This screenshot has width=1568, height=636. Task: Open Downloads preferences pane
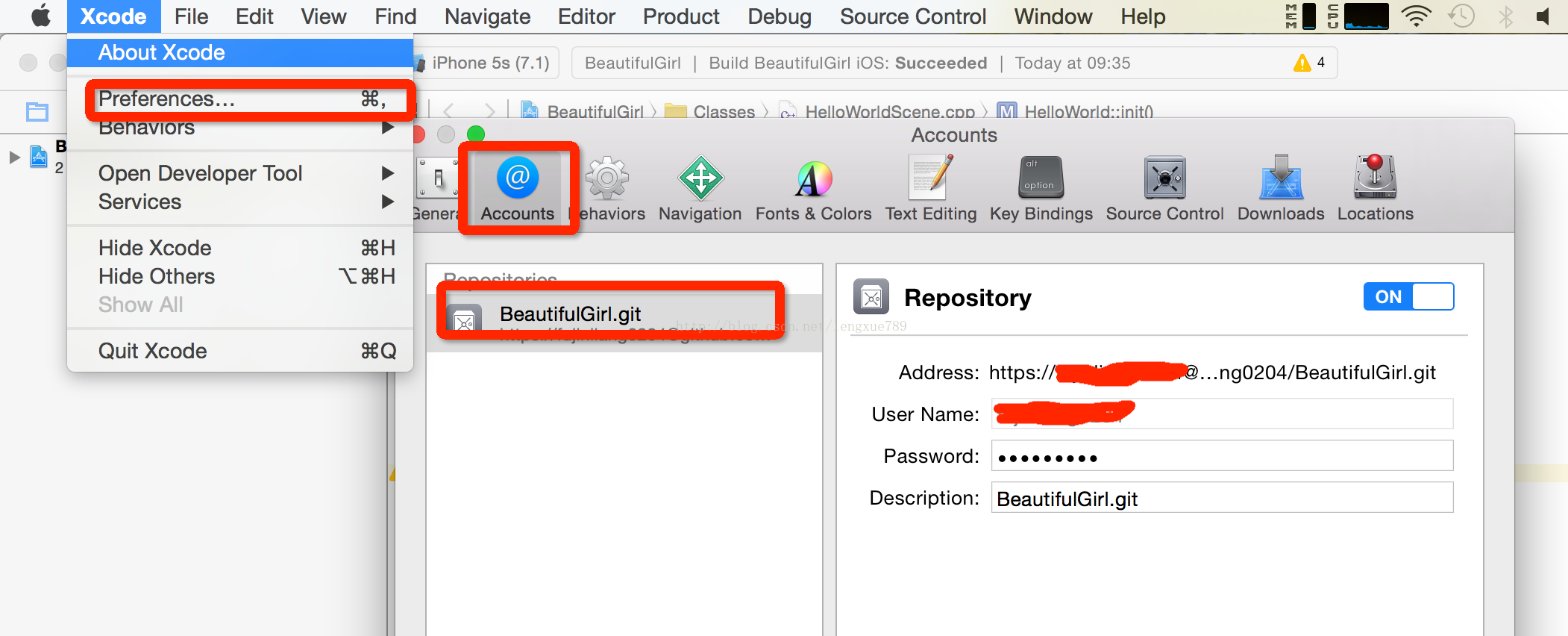1281,188
